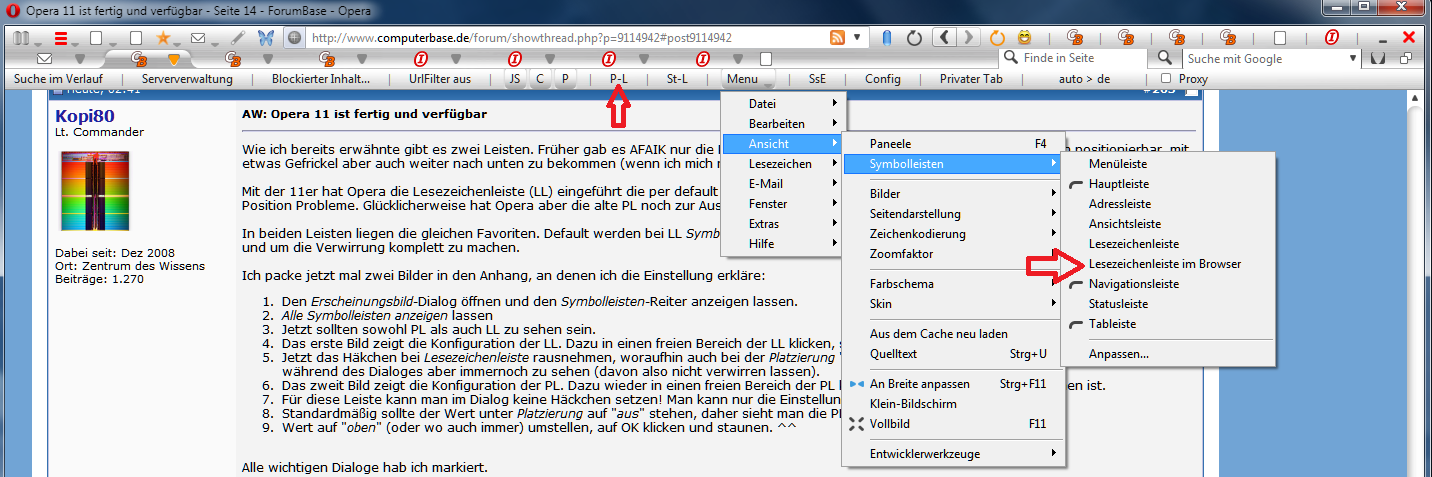Click the blue pill-shaped icon after address bar

tap(886, 38)
